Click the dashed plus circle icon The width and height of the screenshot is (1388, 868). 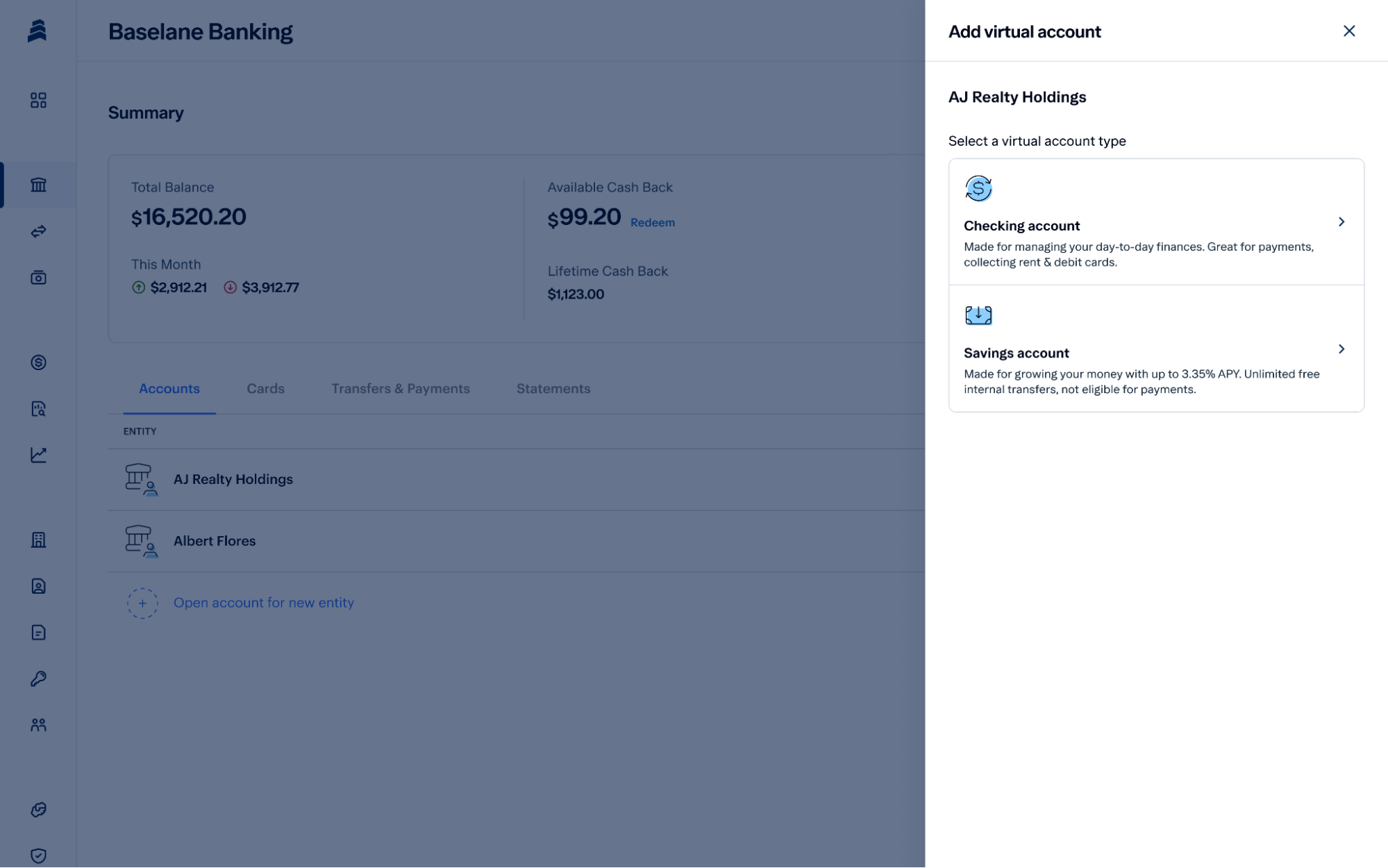(142, 603)
